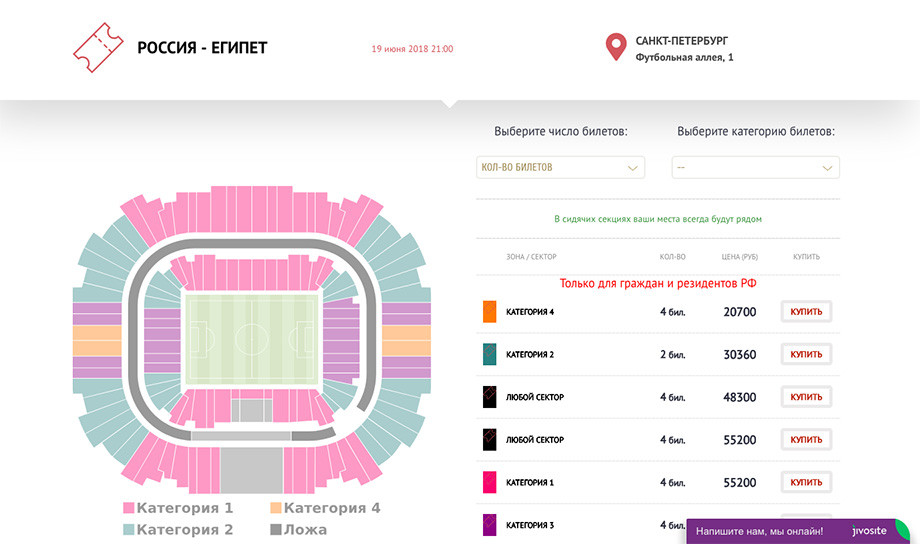
Task: Click the black icon of second Любой сектор
Action: point(490,440)
